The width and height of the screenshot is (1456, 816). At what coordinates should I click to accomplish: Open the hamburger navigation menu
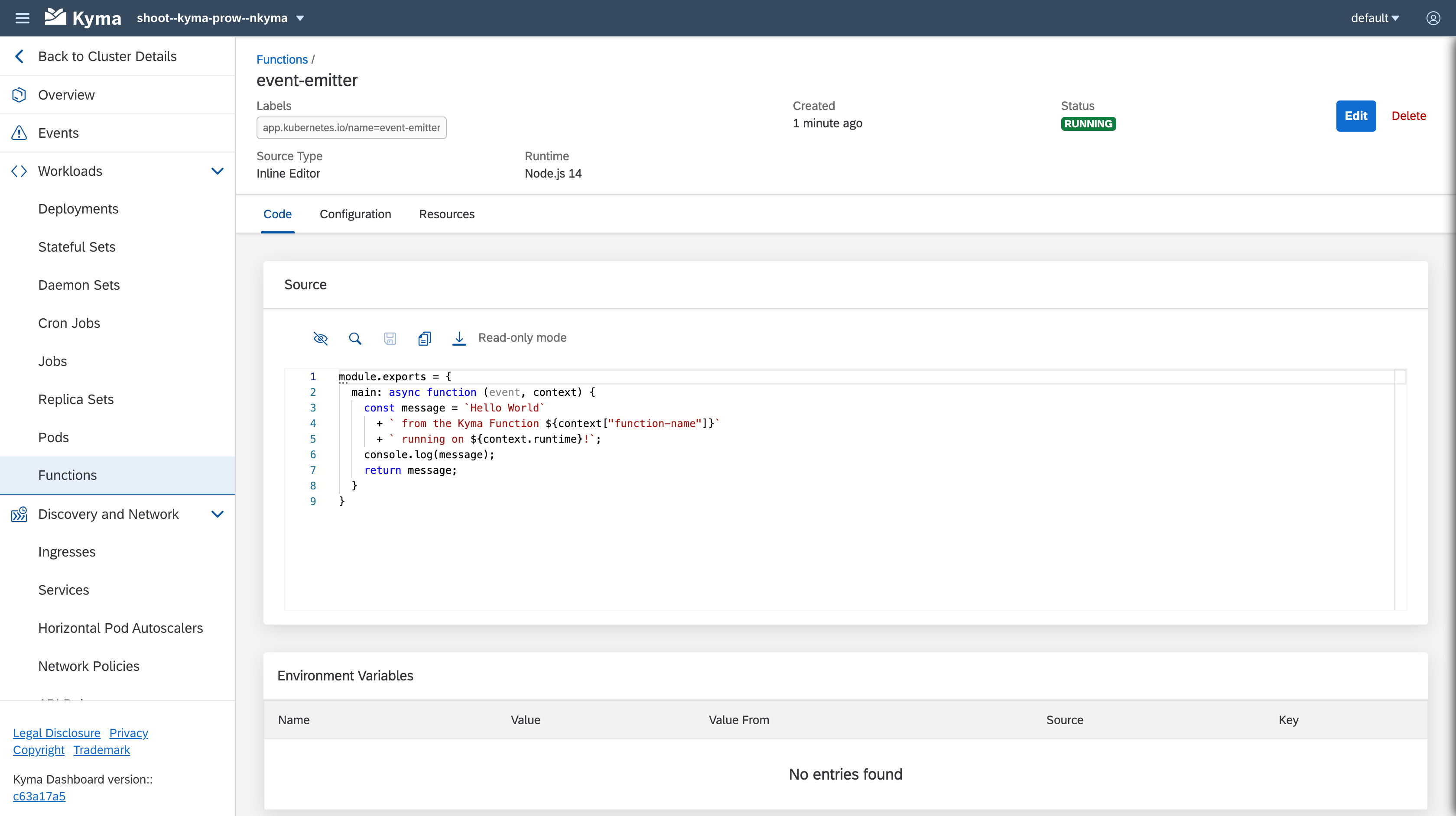click(23, 17)
